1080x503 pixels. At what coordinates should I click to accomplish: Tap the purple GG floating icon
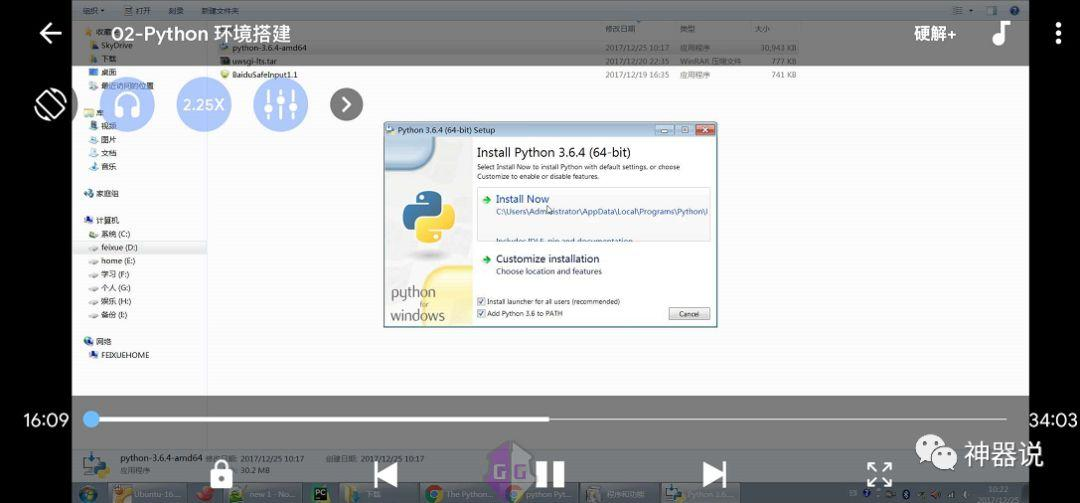click(x=510, y=469)
